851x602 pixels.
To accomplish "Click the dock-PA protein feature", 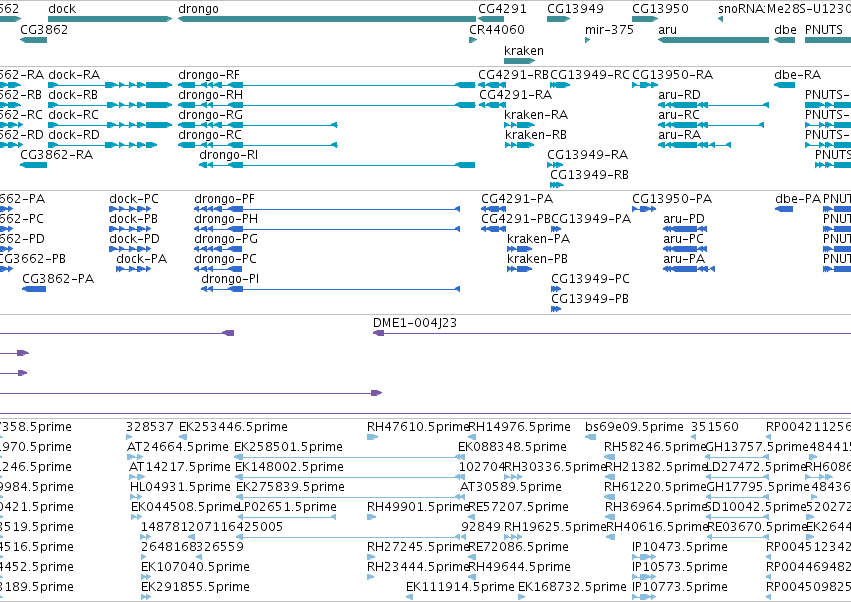I will coord(134,269).
